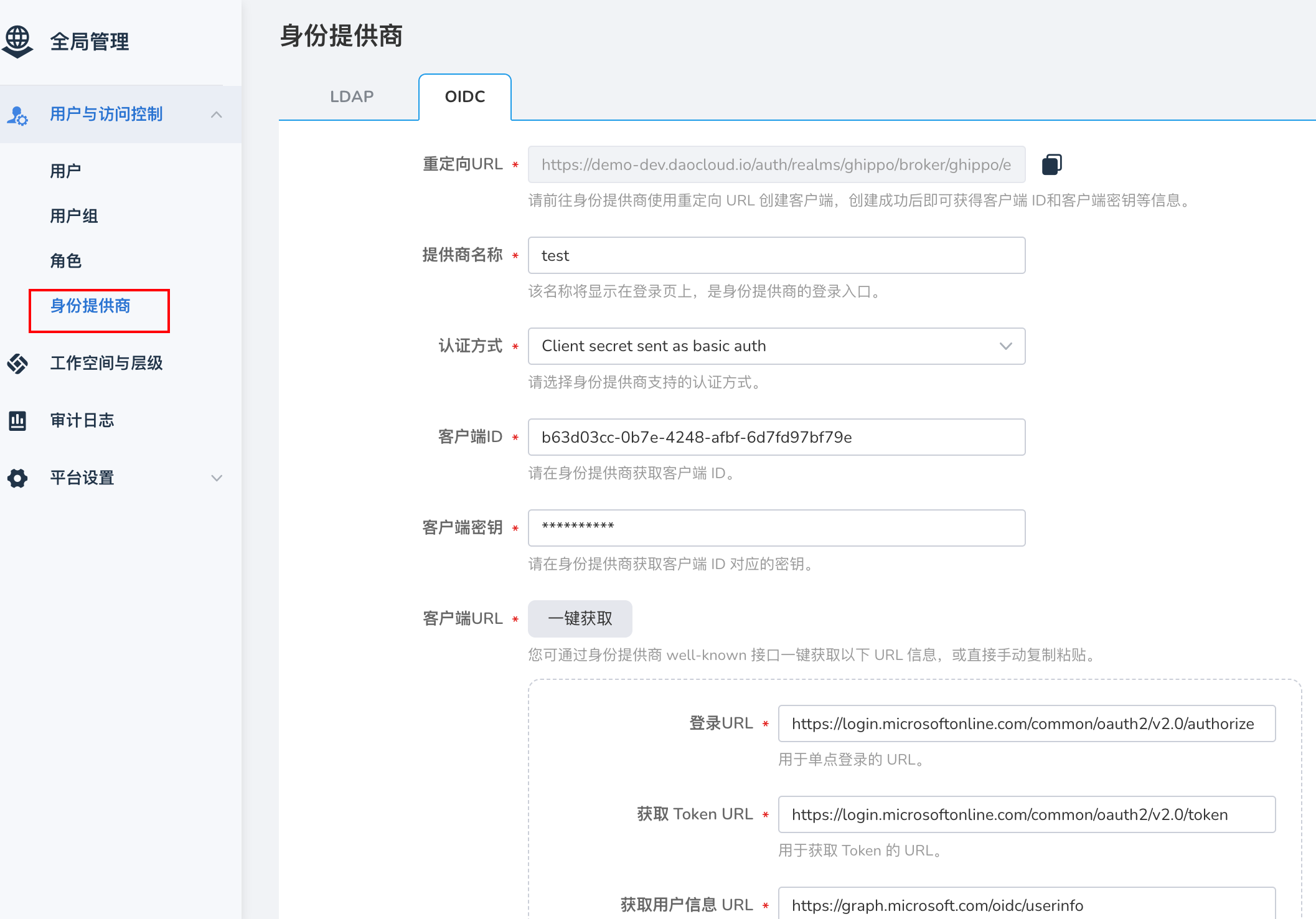Open the 用户 menu item
1316x919 pixels.
(65, 171)
